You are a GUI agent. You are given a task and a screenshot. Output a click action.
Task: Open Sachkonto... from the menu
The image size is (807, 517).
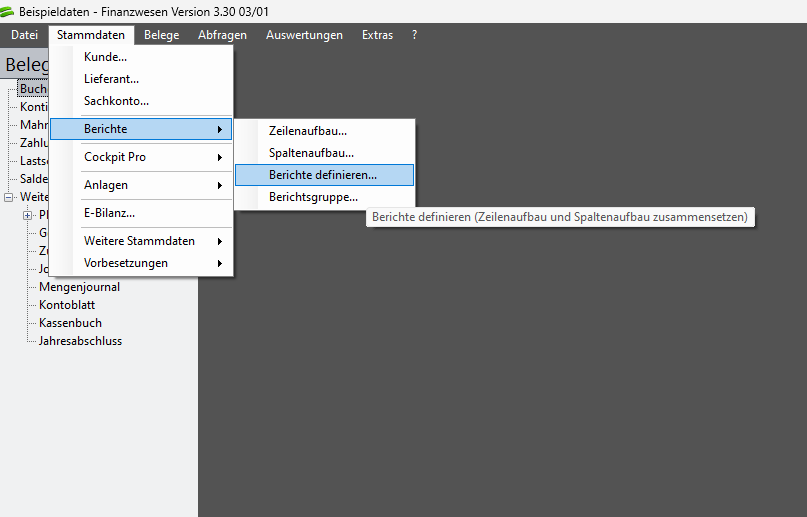116,101
